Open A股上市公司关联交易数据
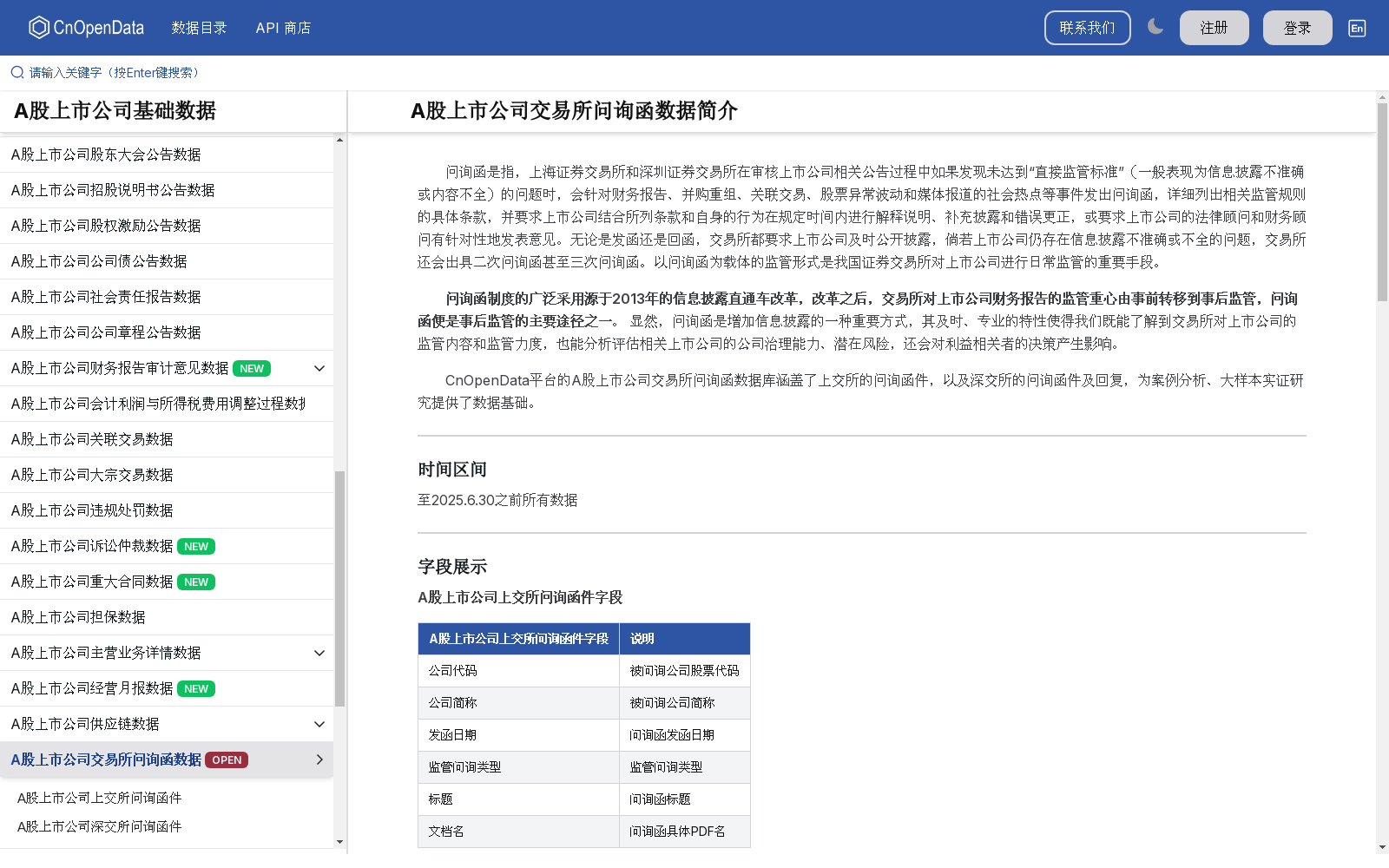The height and width of the screenshot is (868, 1389). tap(167, 439)
